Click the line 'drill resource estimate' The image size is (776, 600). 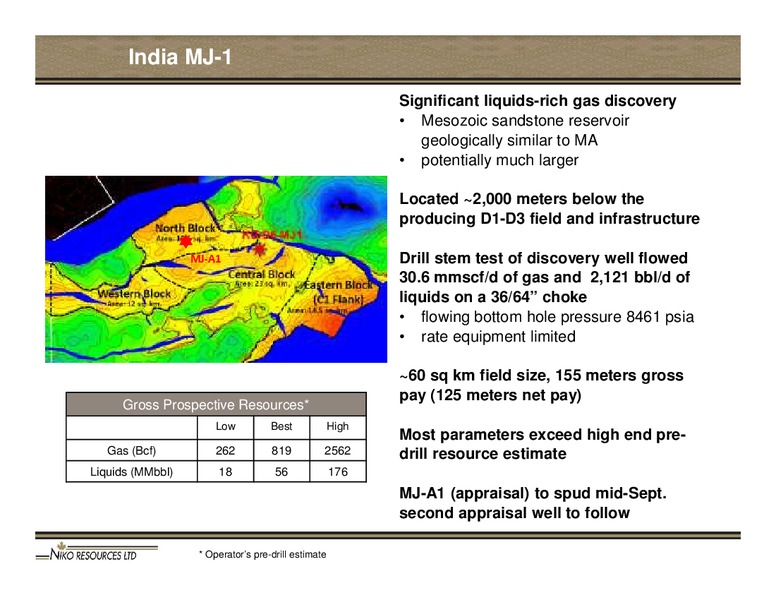[x=483, y=454]
